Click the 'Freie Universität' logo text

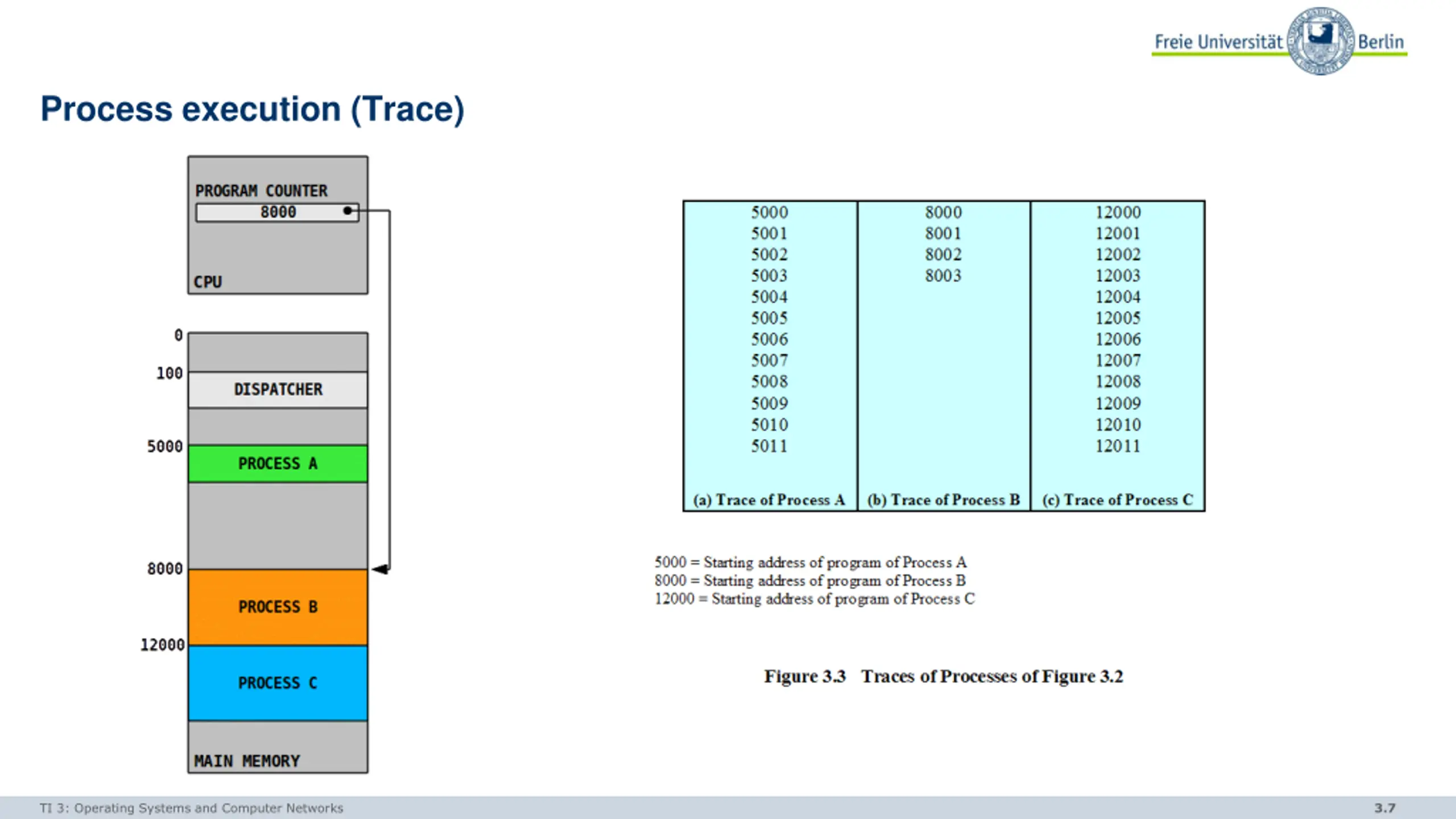[x=1219, y=42]
